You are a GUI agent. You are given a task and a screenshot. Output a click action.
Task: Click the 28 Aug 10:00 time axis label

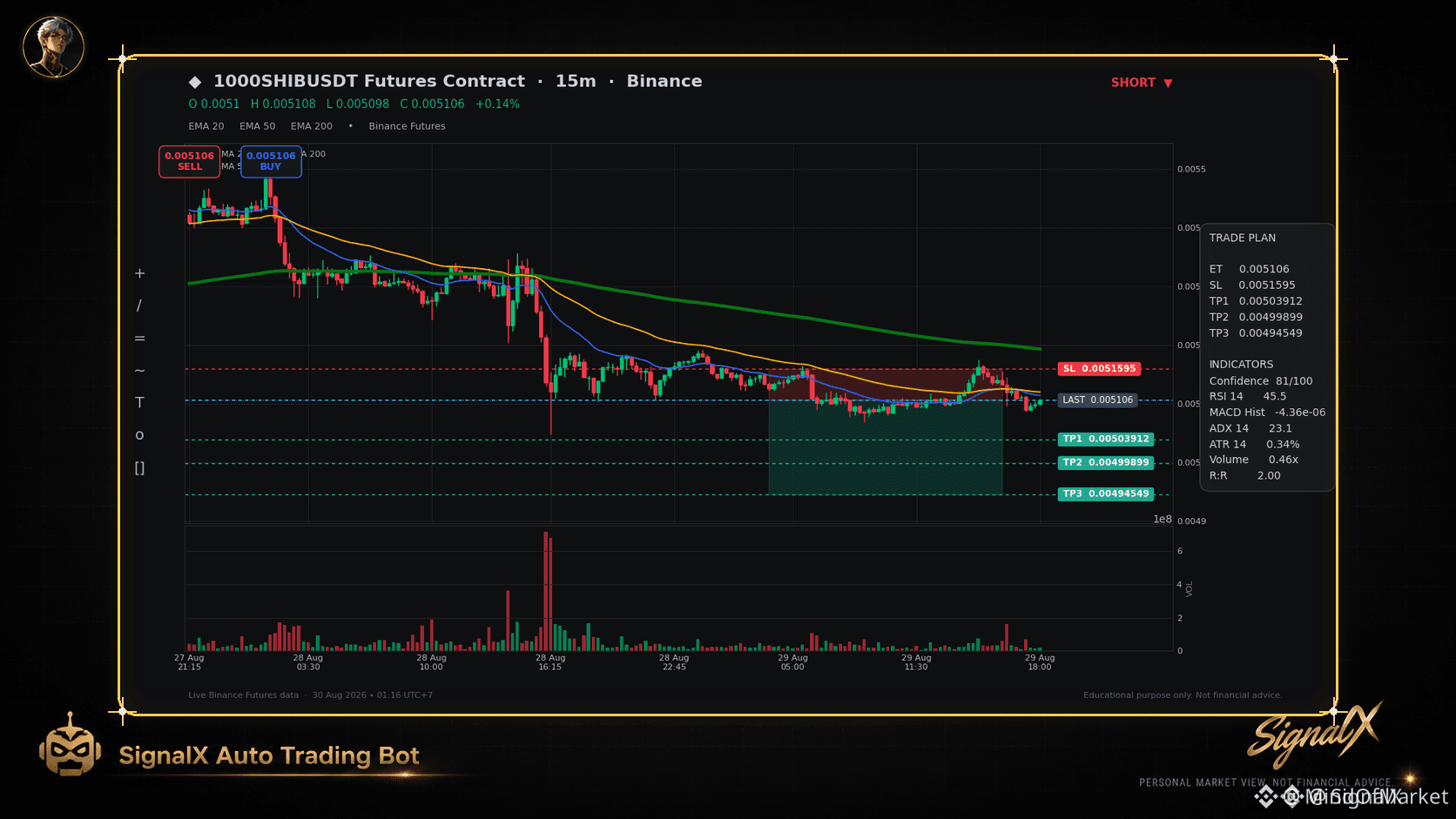[x=431, y=662]
